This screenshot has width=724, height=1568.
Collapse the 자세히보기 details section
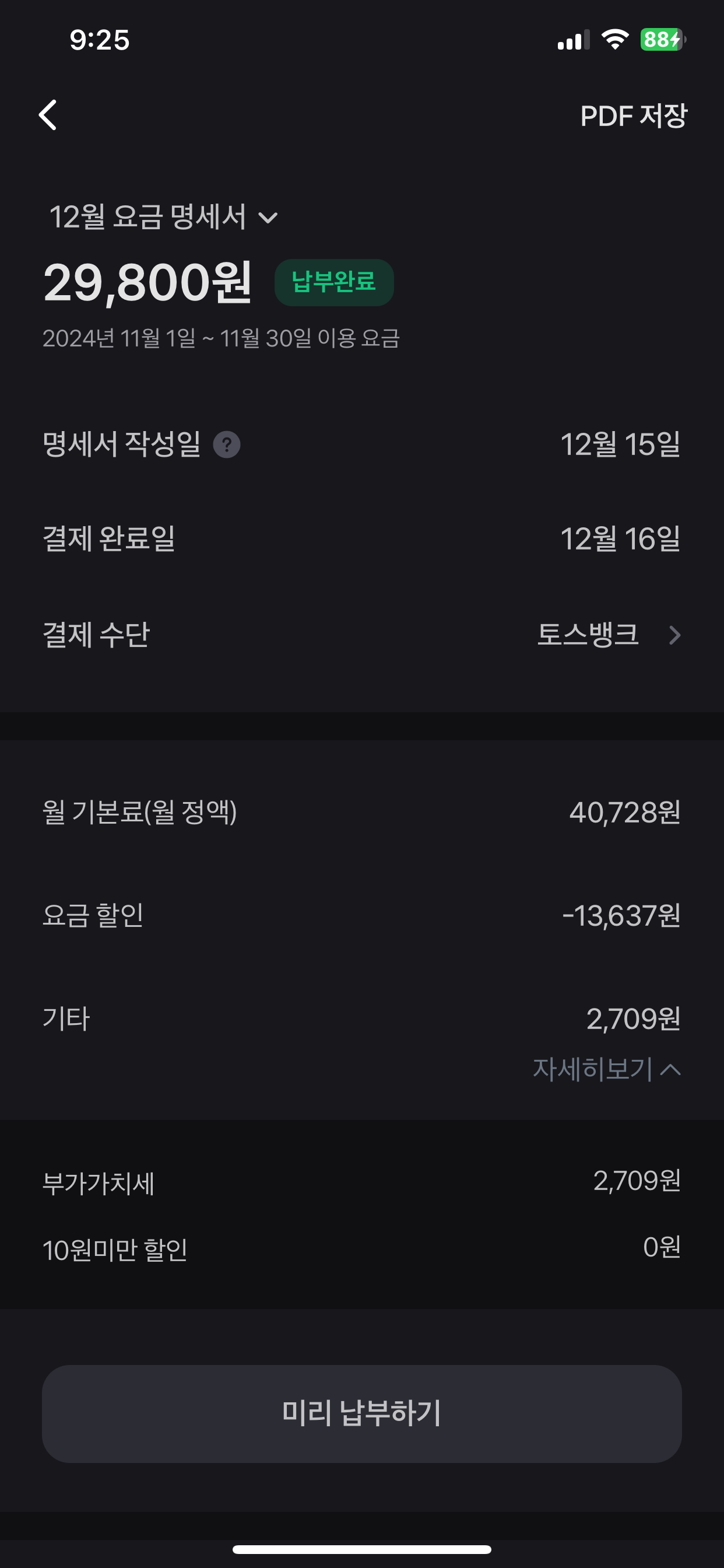606,1069
